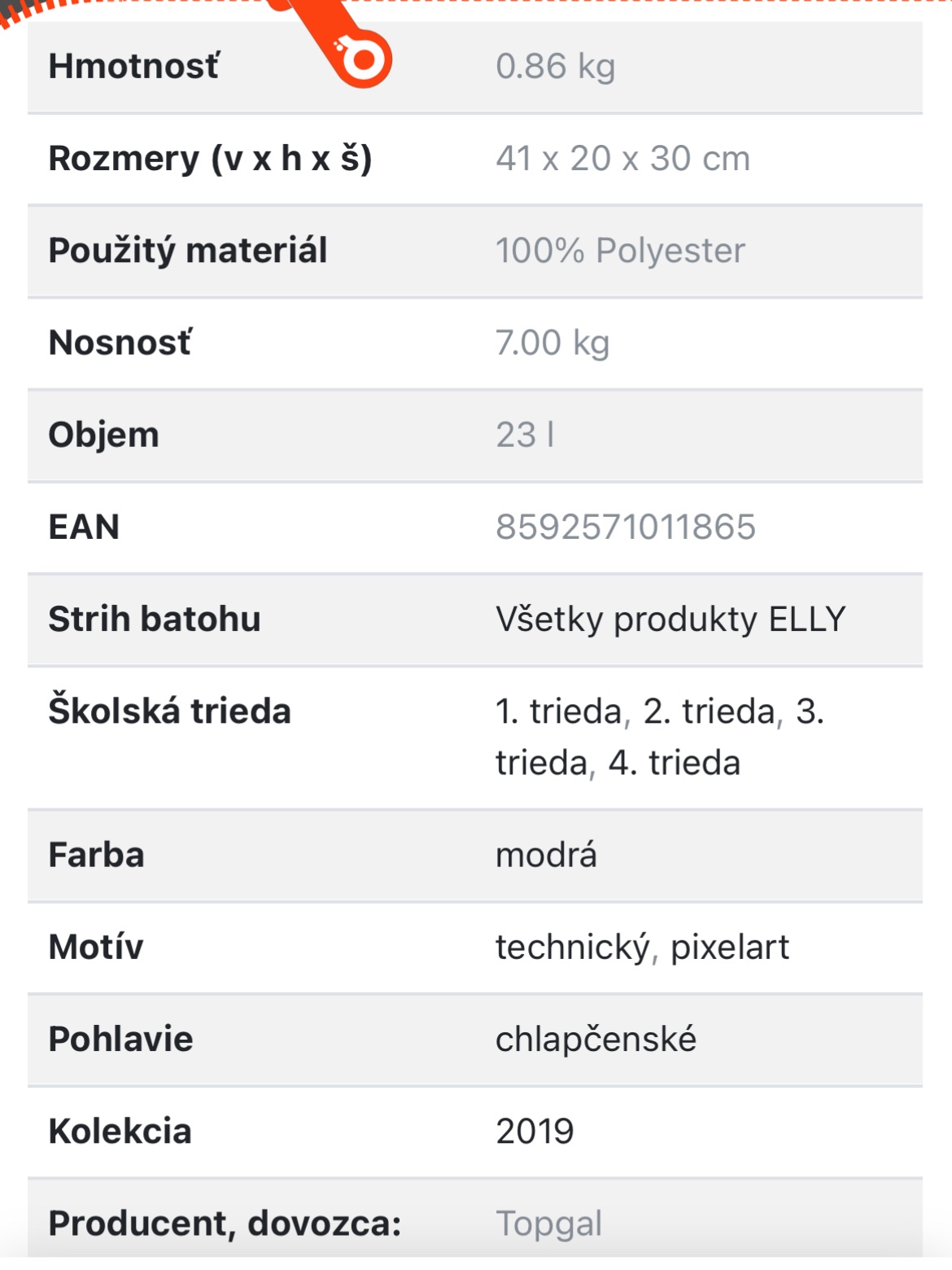
Task: Click the Školská trieda row label
Action: tap(169, 712)
